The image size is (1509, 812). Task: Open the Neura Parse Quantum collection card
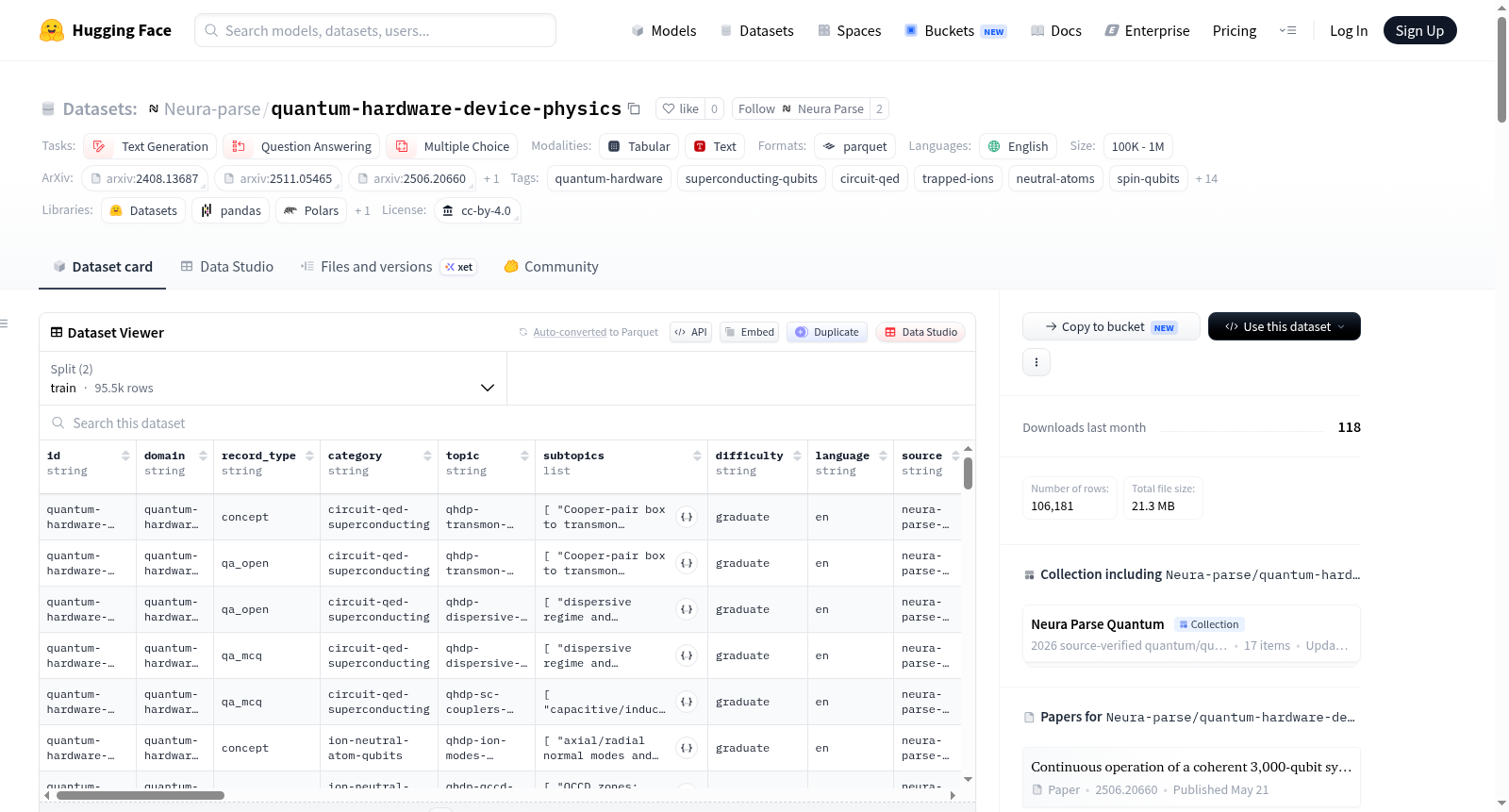click(x=1191, y=634)
